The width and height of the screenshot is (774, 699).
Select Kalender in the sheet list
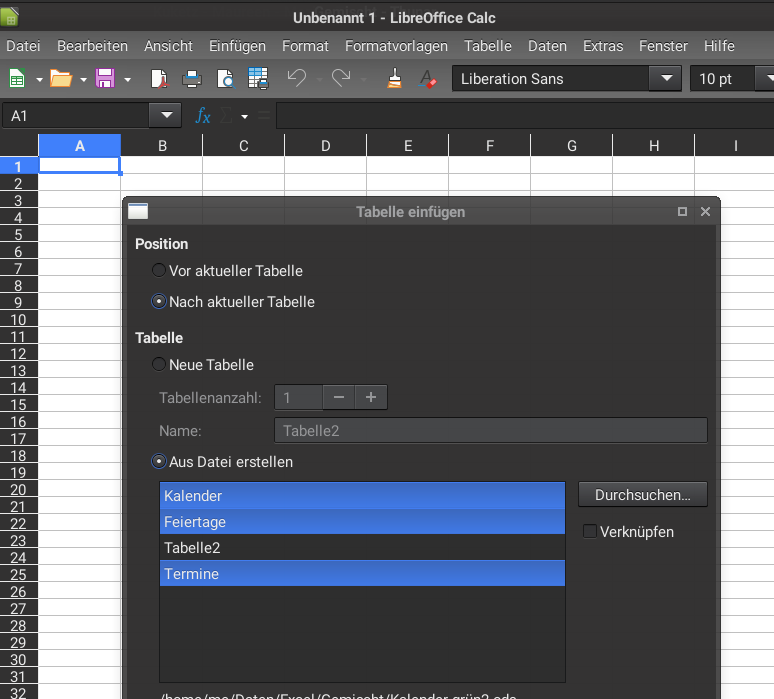coord(362,495)
